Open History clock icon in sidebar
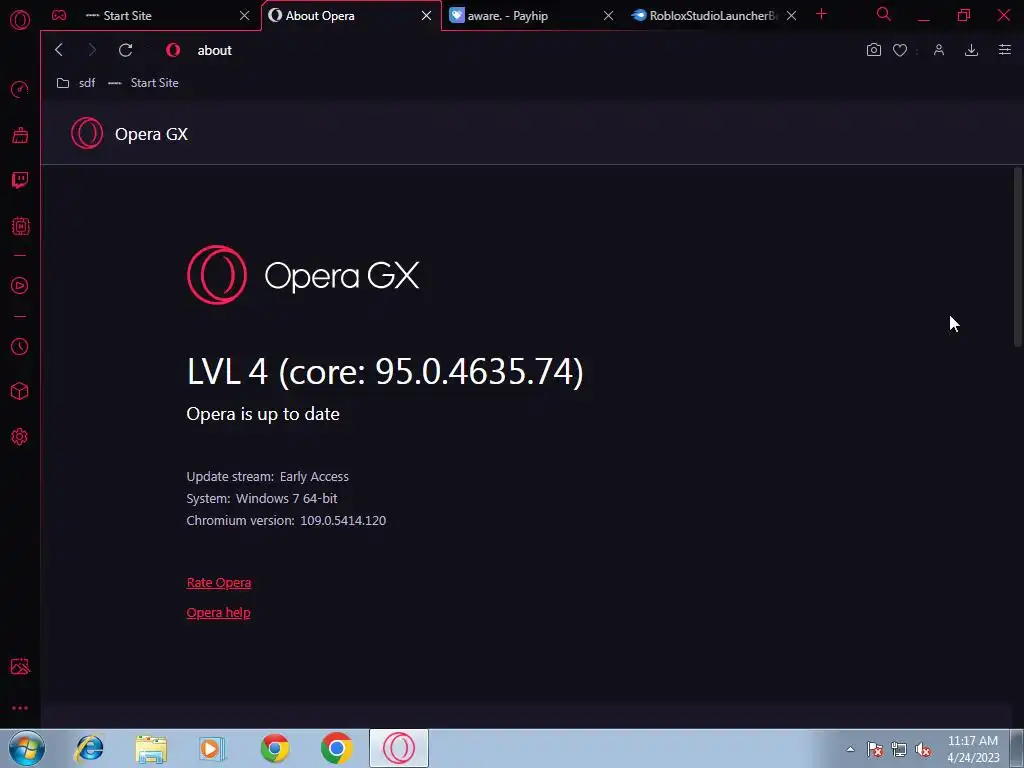 coord(20,347)
